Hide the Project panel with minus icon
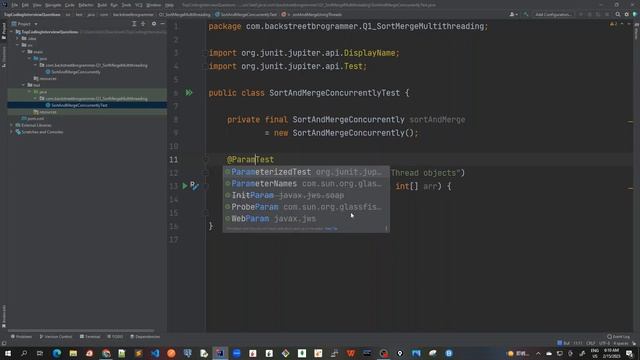Image resolution: width=640 pixels, height=360 pixels. (x=162, y=24)
